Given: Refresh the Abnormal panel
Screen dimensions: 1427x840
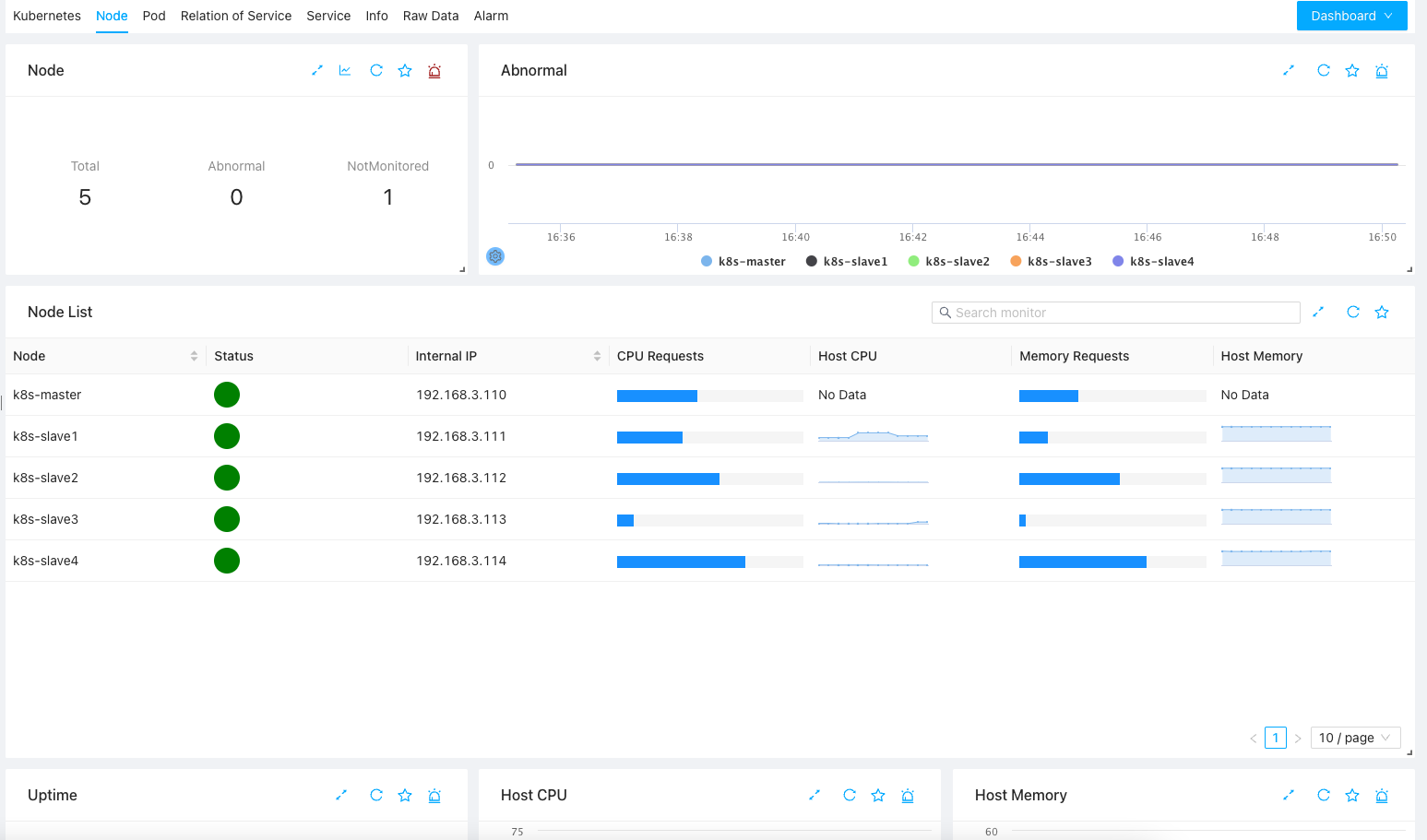Looking at the screenshot, I should tap(1323, 71).
